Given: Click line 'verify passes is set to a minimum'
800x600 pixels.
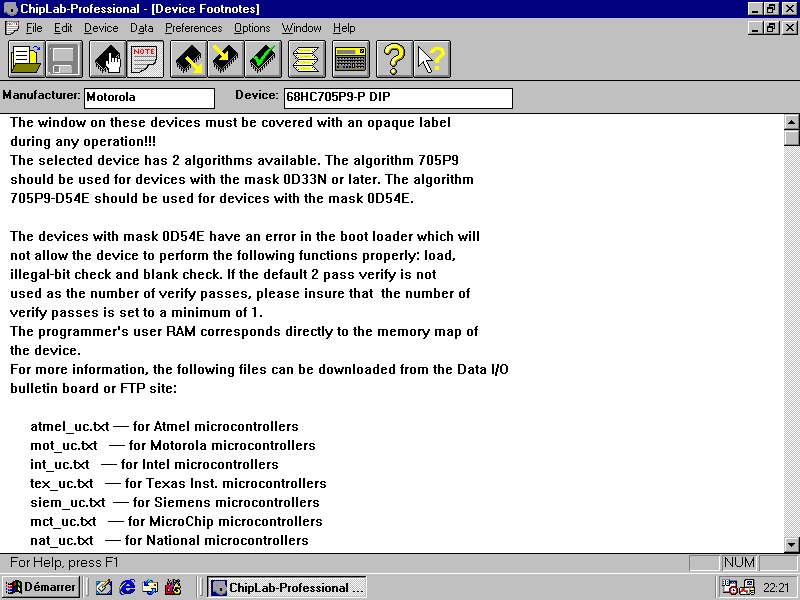Looking at the screenshot, I should (136, 312).
